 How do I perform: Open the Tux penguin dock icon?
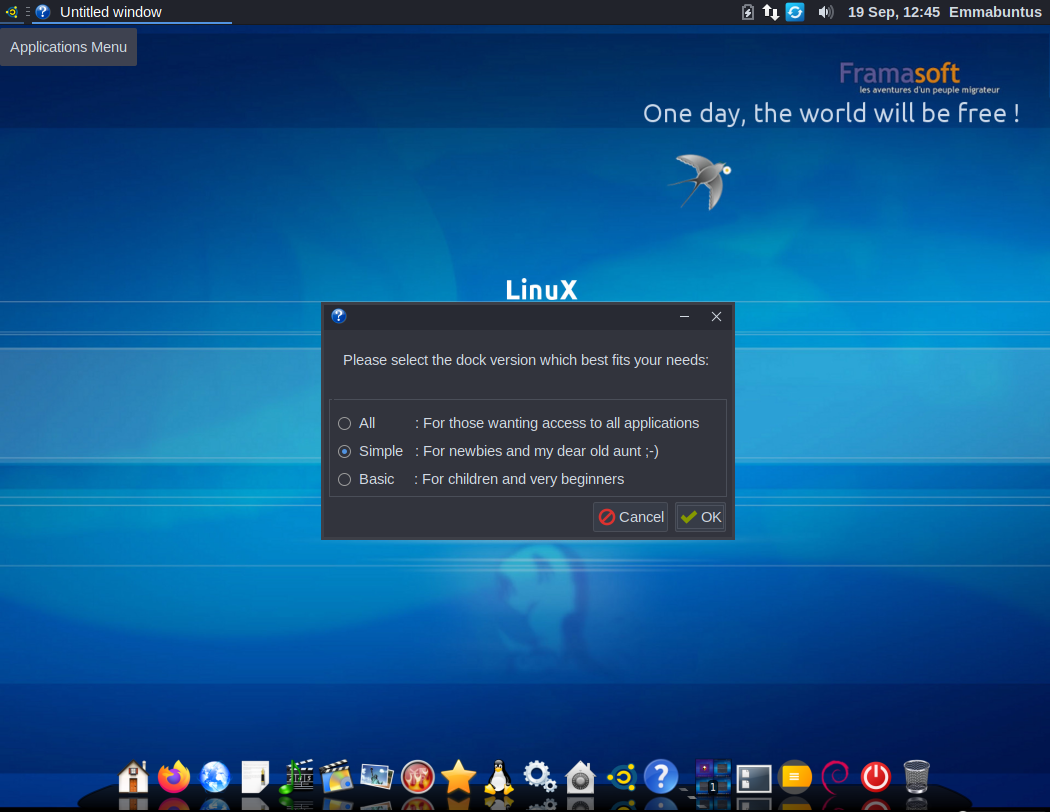tap(499, 777)
